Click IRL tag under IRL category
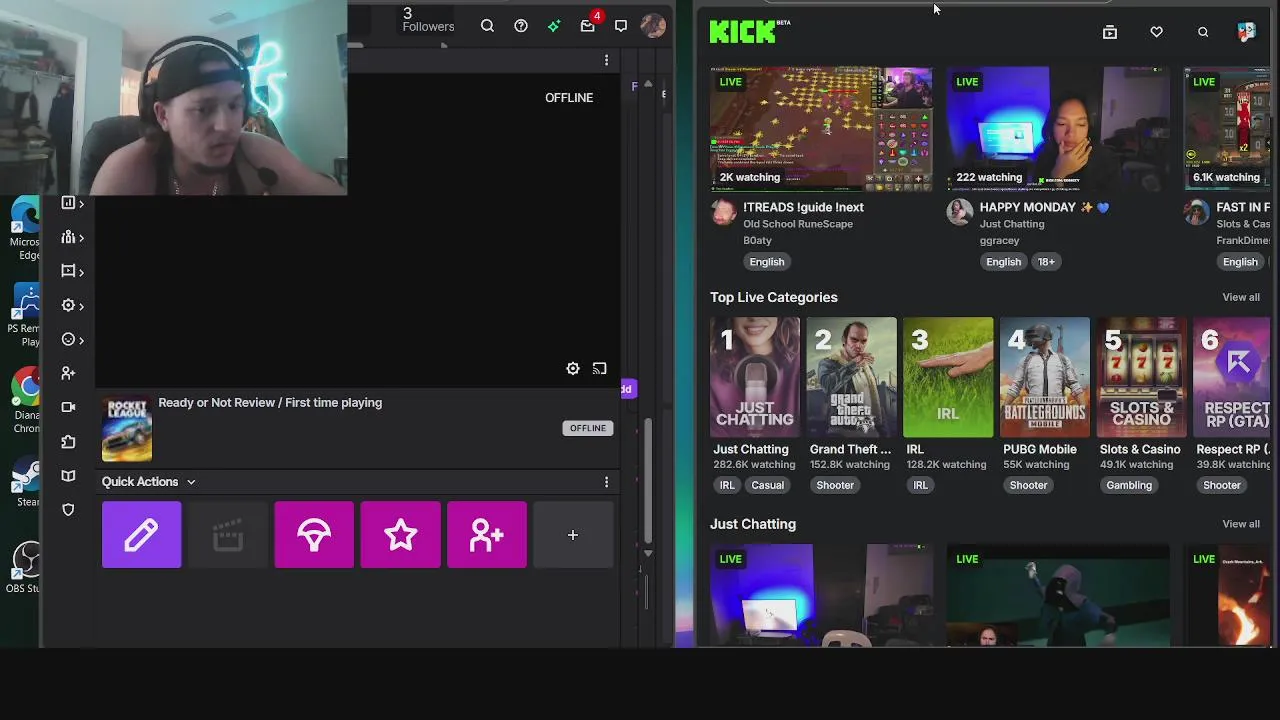 pyautogui.click(x=920, y=485)
